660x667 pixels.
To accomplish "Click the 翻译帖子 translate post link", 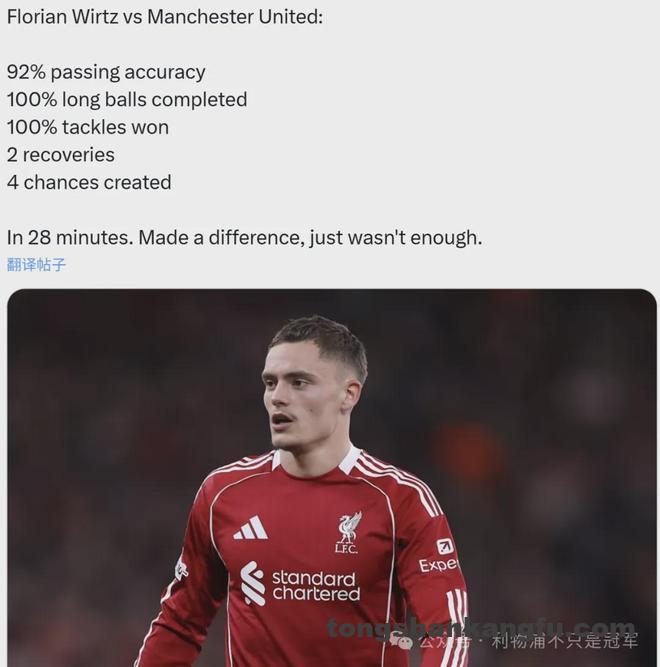I will click(x=36, y=265).
